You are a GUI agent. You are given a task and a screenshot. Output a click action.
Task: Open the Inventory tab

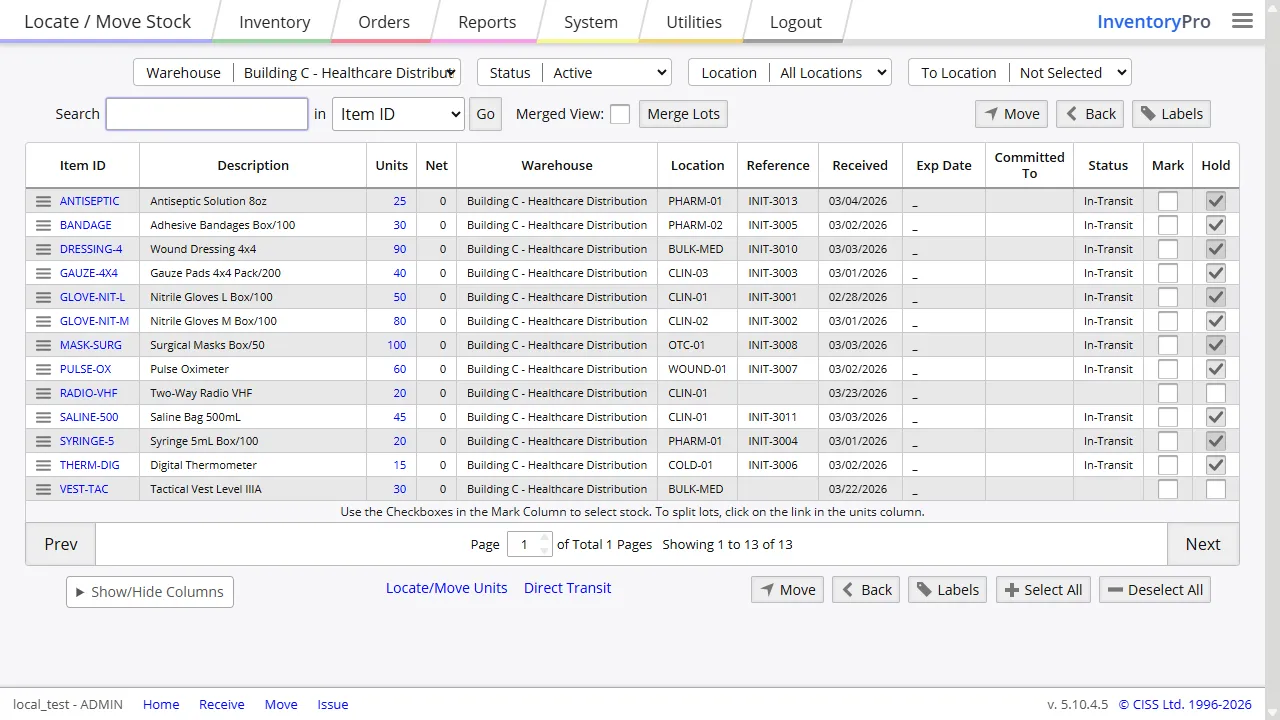click(275, 22)
